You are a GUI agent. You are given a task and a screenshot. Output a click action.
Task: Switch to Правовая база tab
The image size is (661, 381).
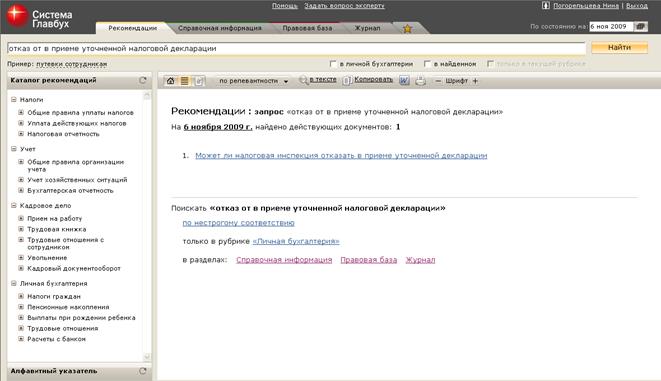point(307,28)
